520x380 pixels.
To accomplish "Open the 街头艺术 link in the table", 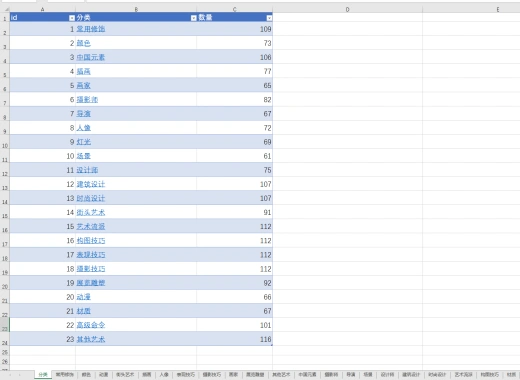I will point(91,212).
